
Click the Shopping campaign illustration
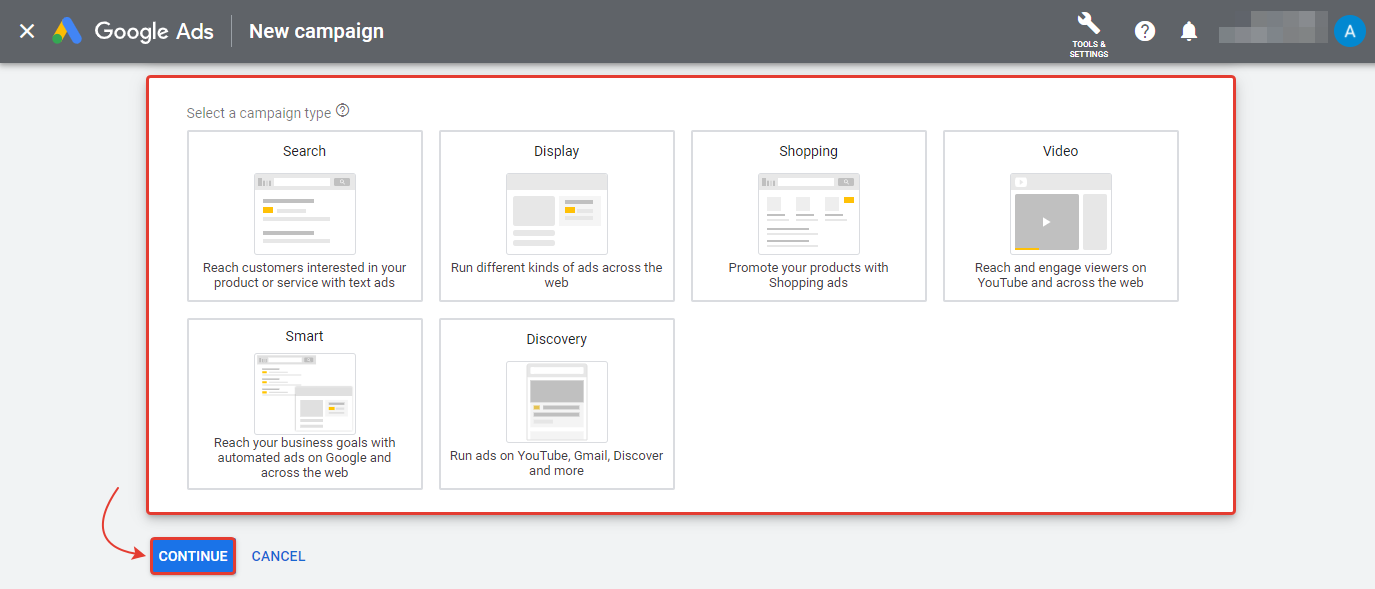coord(809,214)
